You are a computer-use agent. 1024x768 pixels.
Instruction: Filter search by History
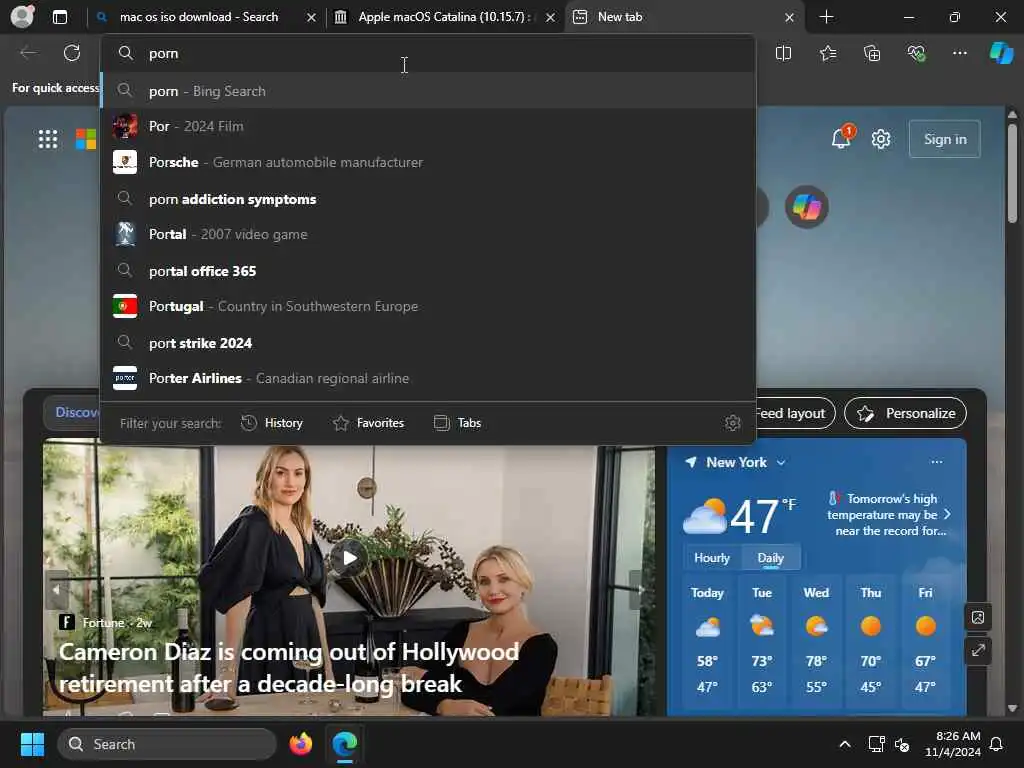(272, 423)
